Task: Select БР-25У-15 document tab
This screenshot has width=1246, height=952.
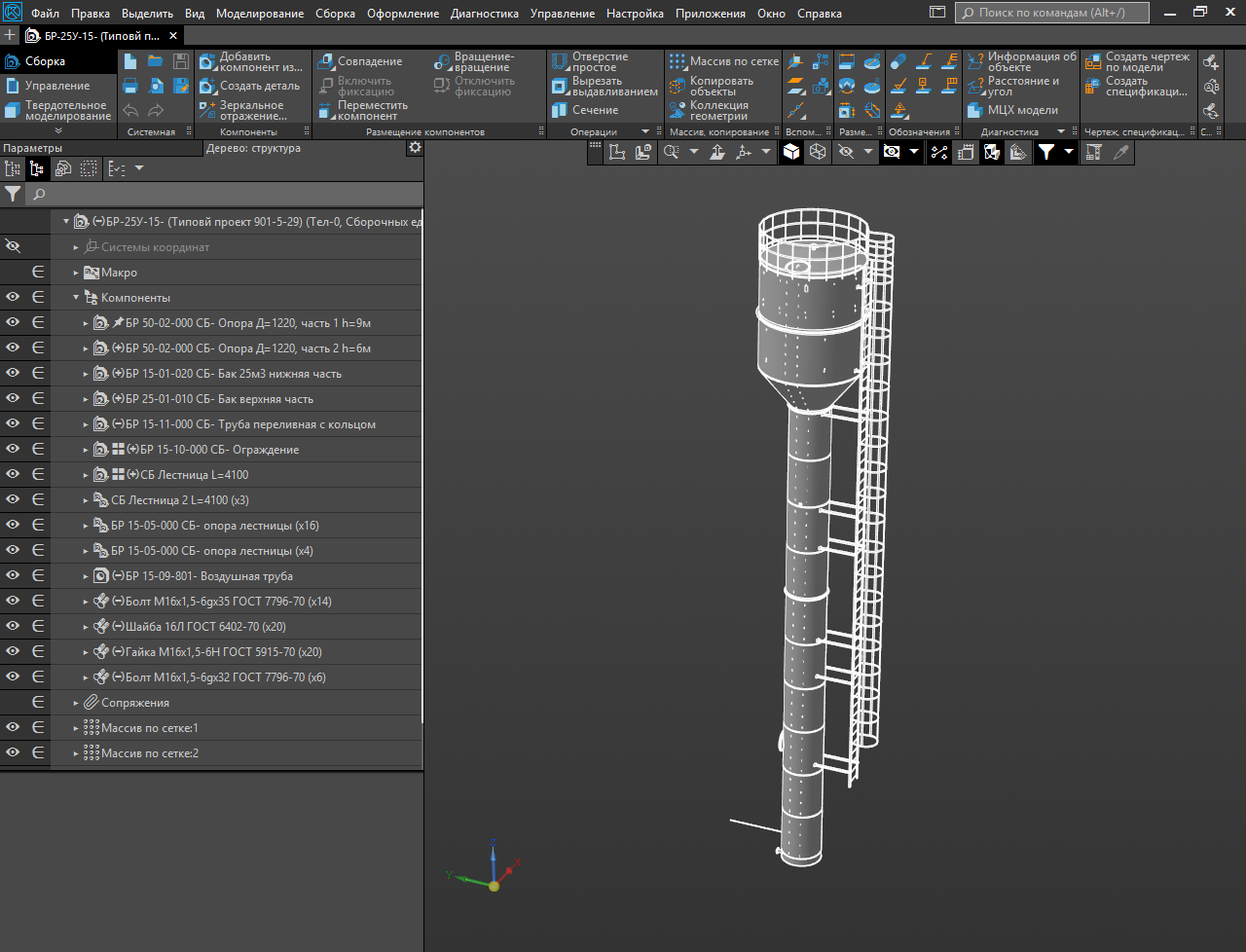Action: pyautogui.click(x=102, y=35)
